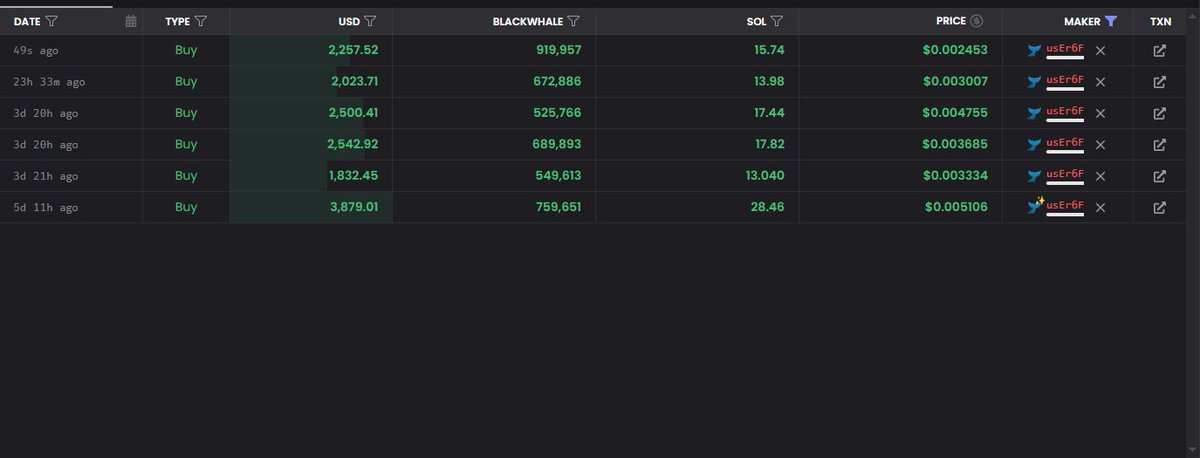Open maker usEr6F in $0.003685 row

tap(1065, 143)
